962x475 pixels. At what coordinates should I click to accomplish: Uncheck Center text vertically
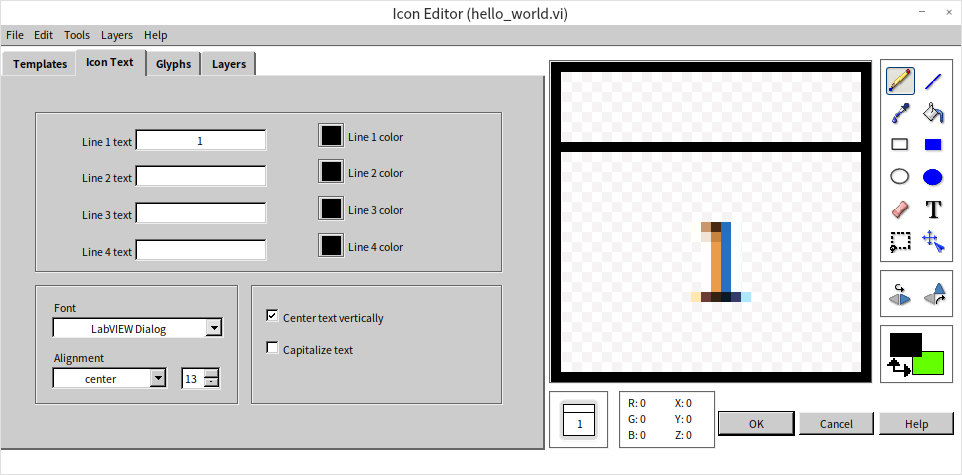[x=272, y=316]
